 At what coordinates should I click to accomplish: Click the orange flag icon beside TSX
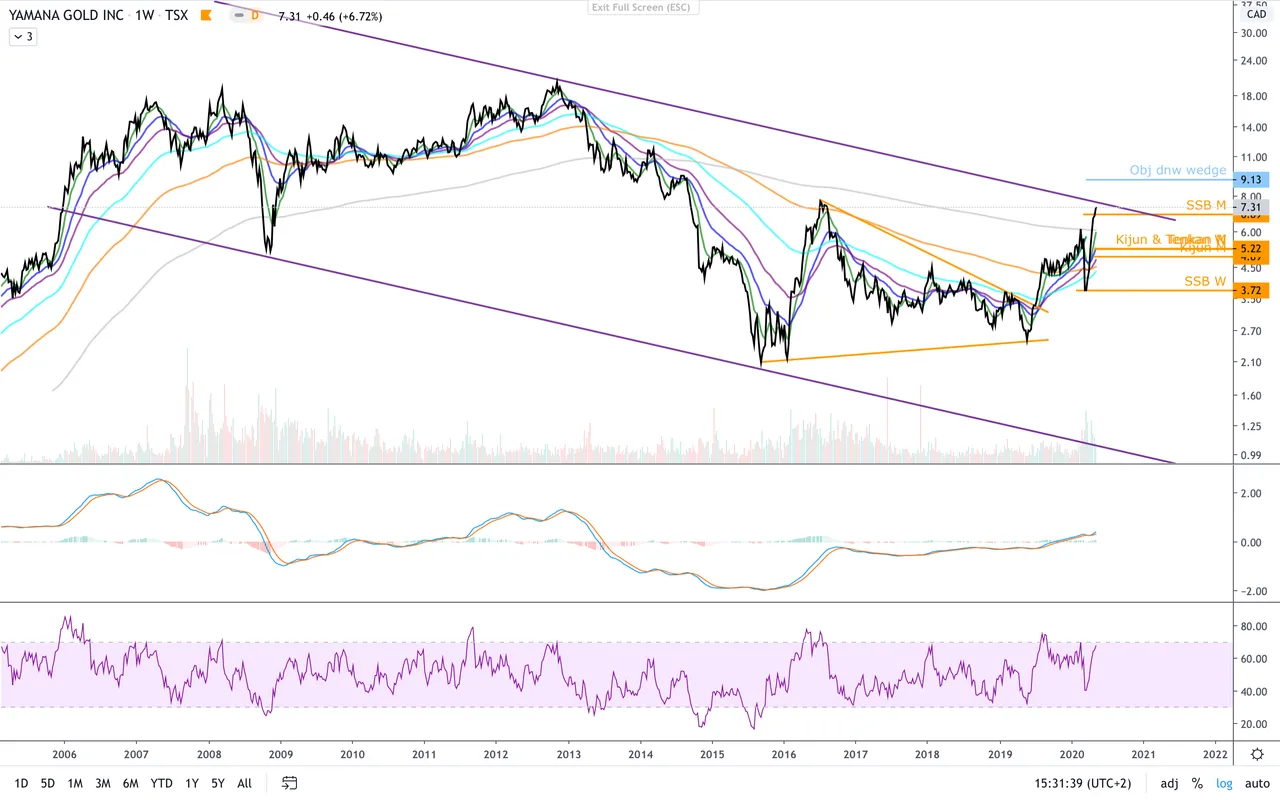pos(206,16)
